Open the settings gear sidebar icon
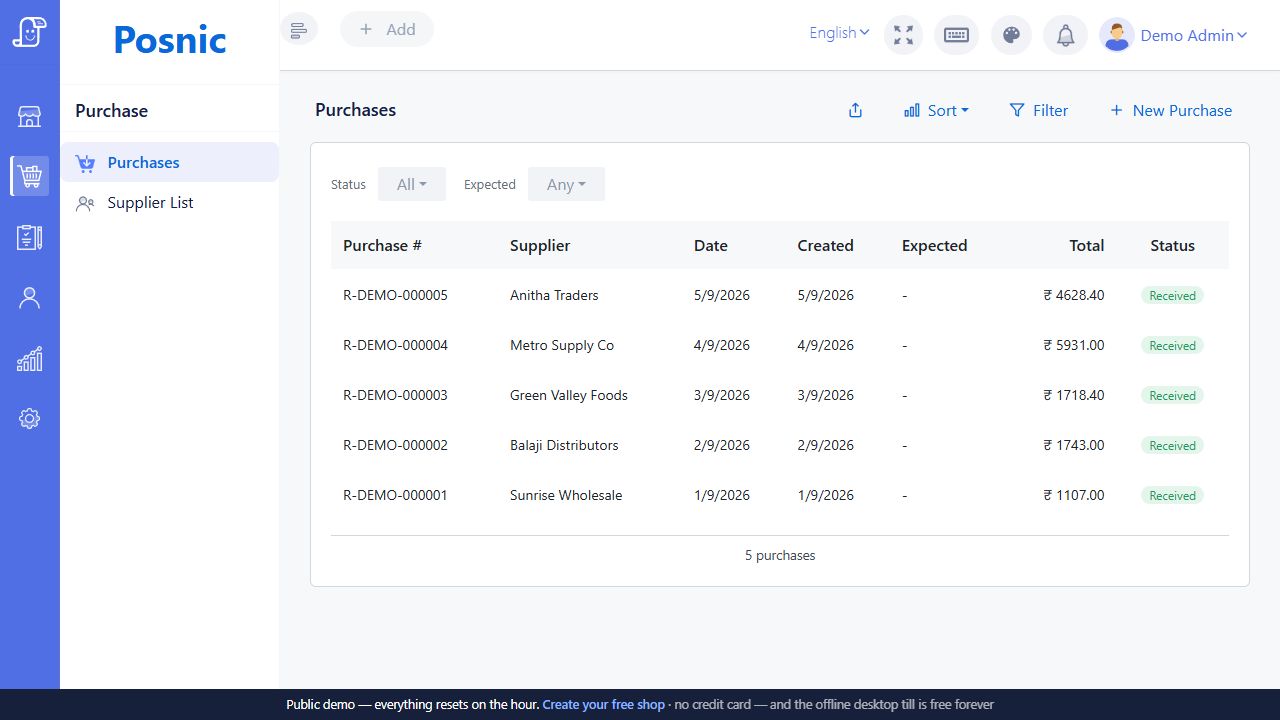The width and height of the screenshot is (1280, 720). [x=30, y=419]
